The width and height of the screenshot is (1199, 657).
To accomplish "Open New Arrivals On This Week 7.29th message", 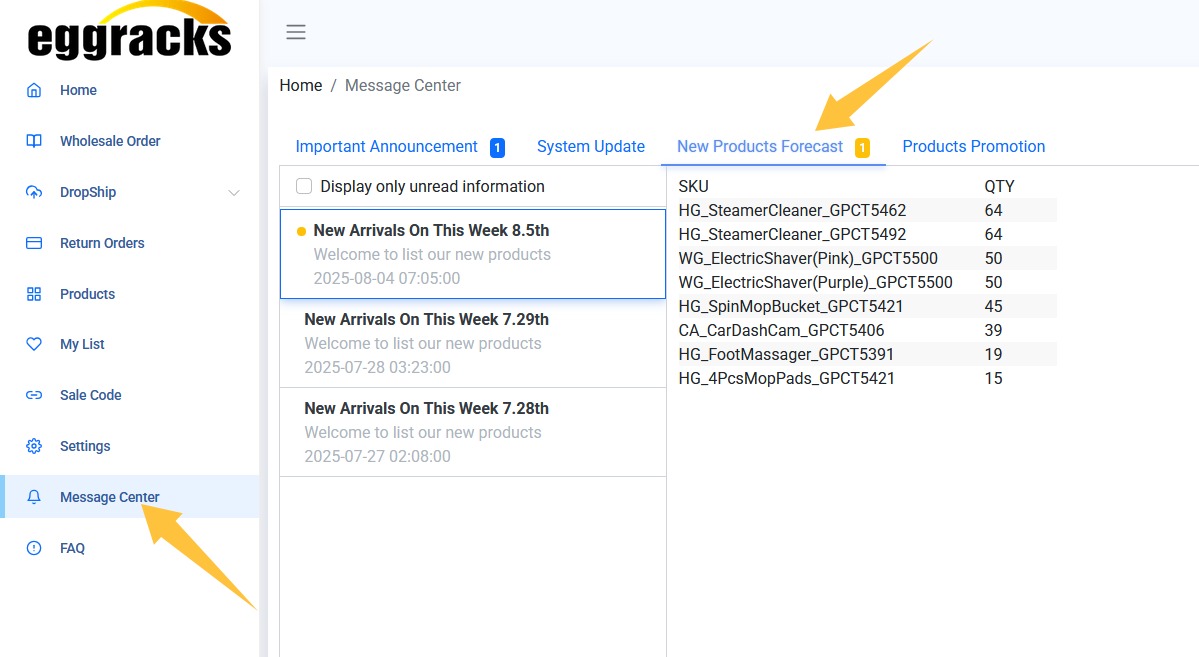I will (x=426, y=320).
